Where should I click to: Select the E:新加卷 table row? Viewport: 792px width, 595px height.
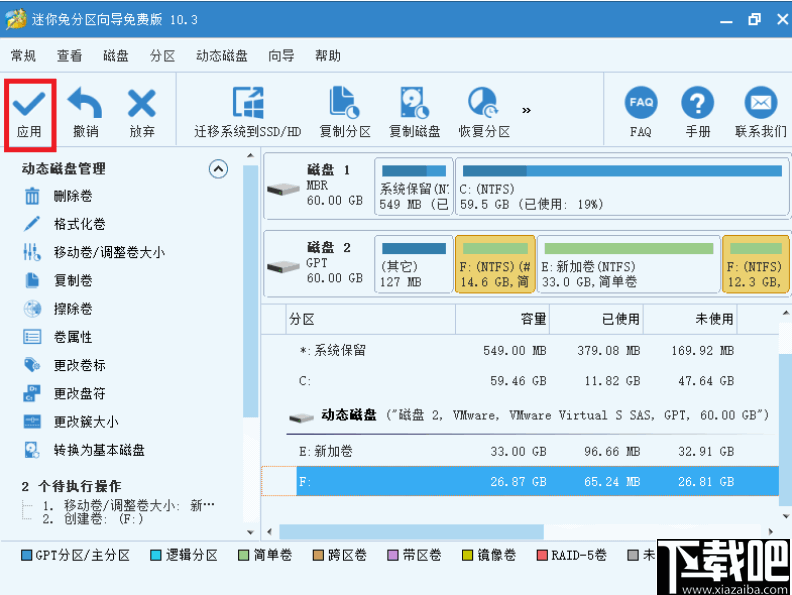coord(520,452)
